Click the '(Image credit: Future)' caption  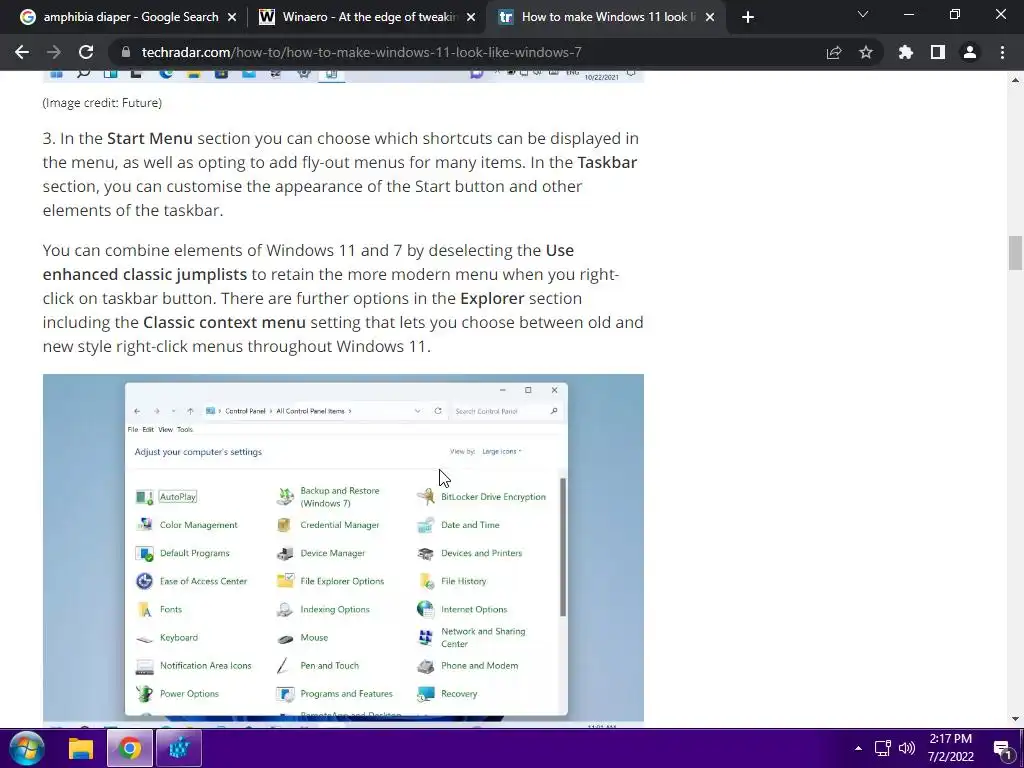pyautogui.click(x=103, y=103)
